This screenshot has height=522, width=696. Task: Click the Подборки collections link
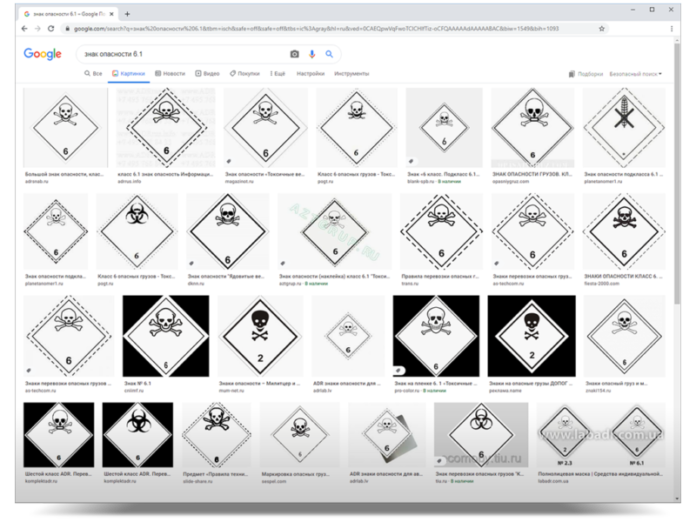[587, 74]
